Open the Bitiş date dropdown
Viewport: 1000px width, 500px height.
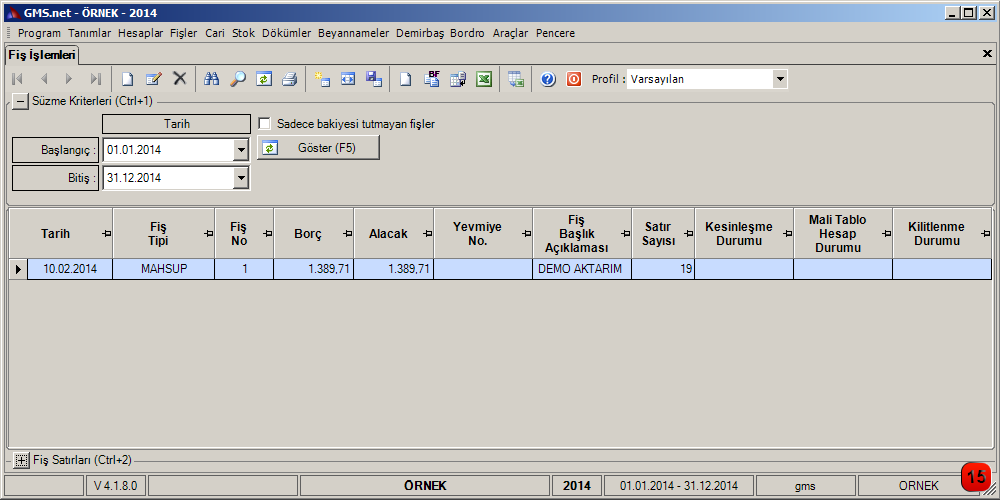(x=240, y=178)
